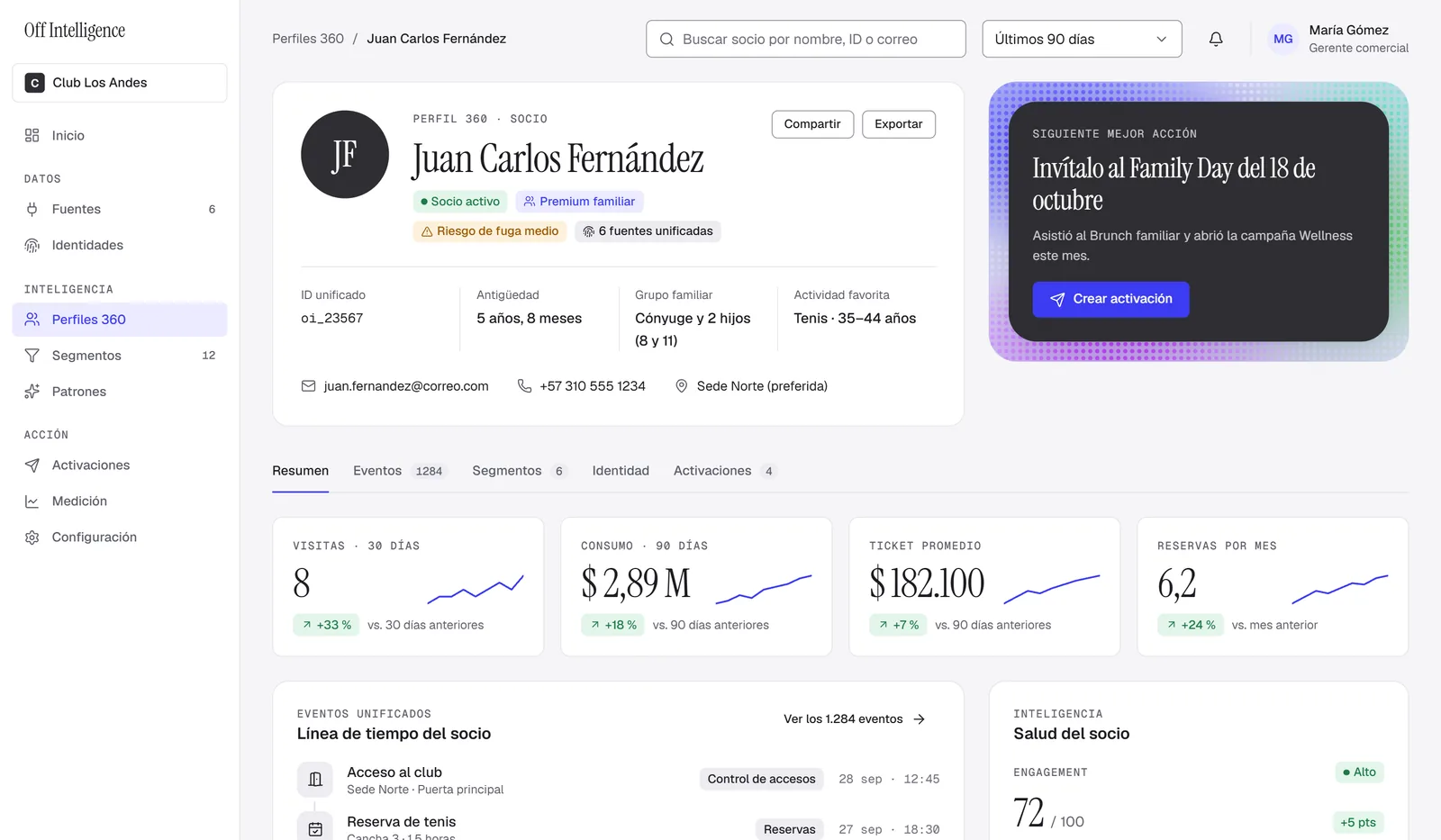
Task: Click the location pin icon beside Sede Norte
Action: point(682,386)
